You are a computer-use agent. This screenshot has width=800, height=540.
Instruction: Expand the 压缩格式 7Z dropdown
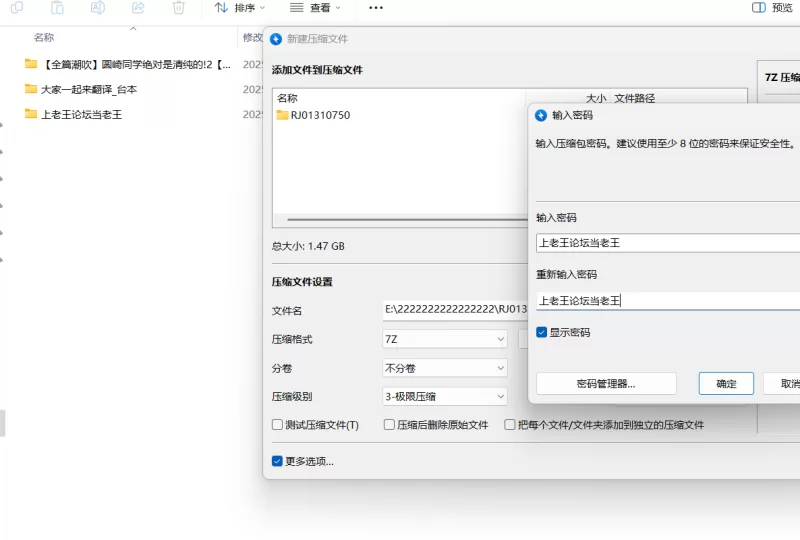pyautogui.click(x=445, y=339)
